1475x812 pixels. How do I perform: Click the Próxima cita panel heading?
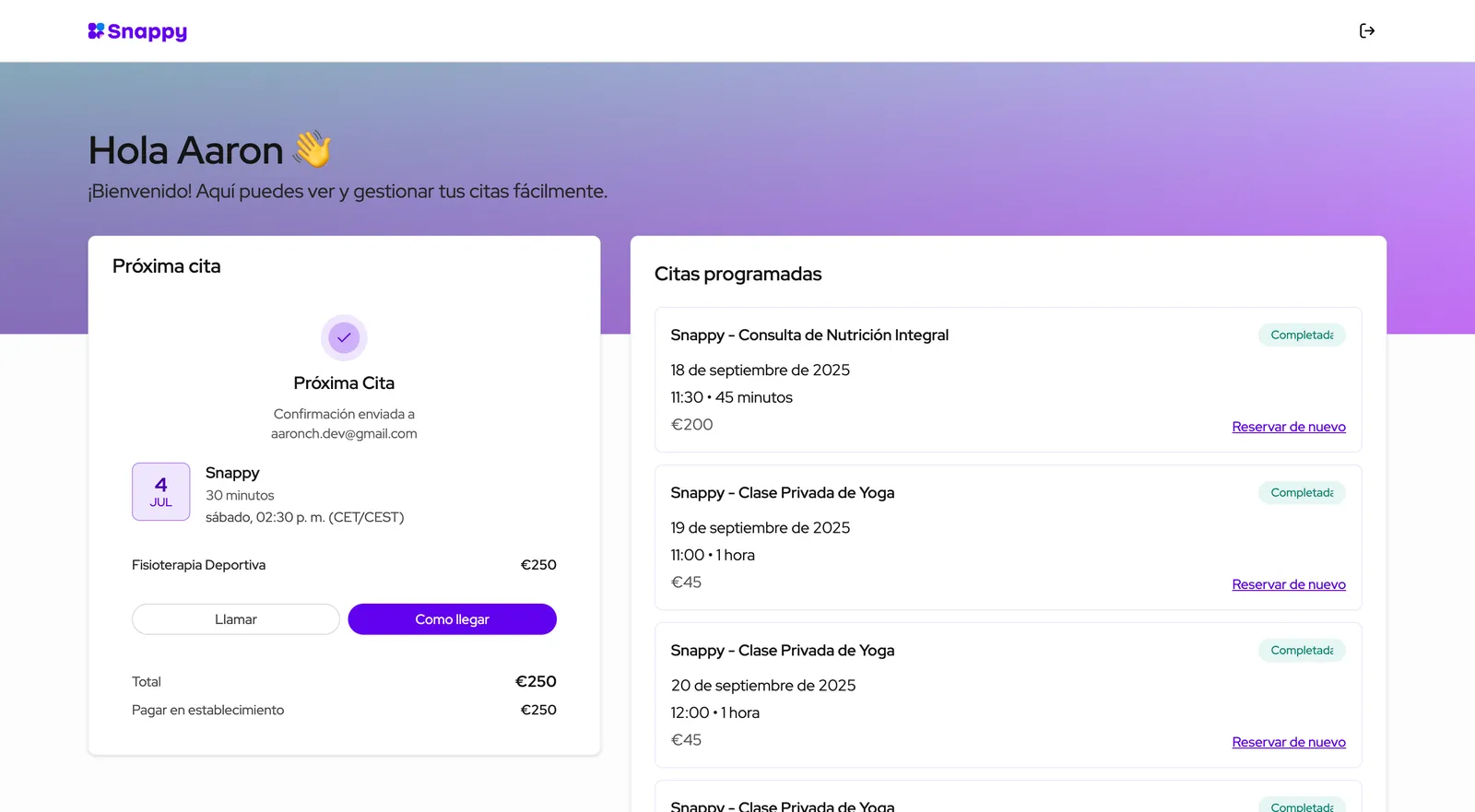(167, 266)
